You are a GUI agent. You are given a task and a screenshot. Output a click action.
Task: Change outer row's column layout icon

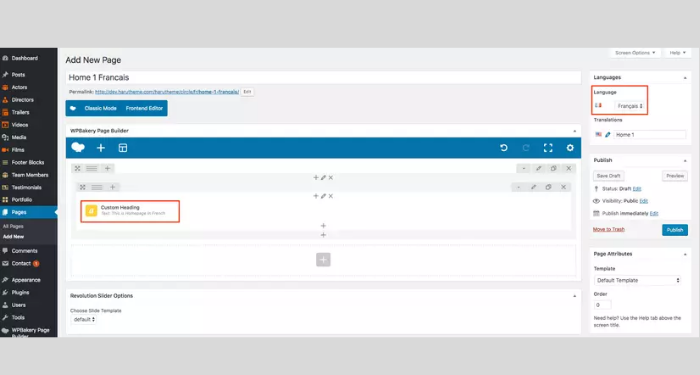click(92, 168)
